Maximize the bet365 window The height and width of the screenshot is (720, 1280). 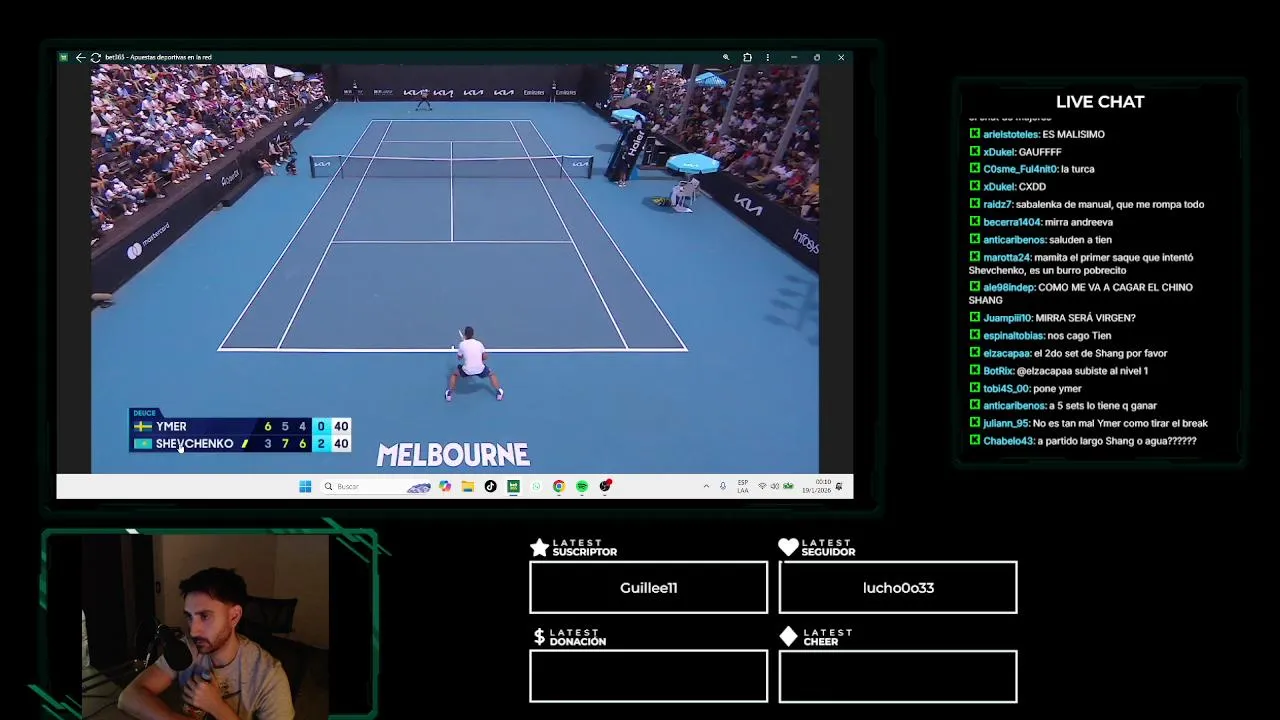817,57
